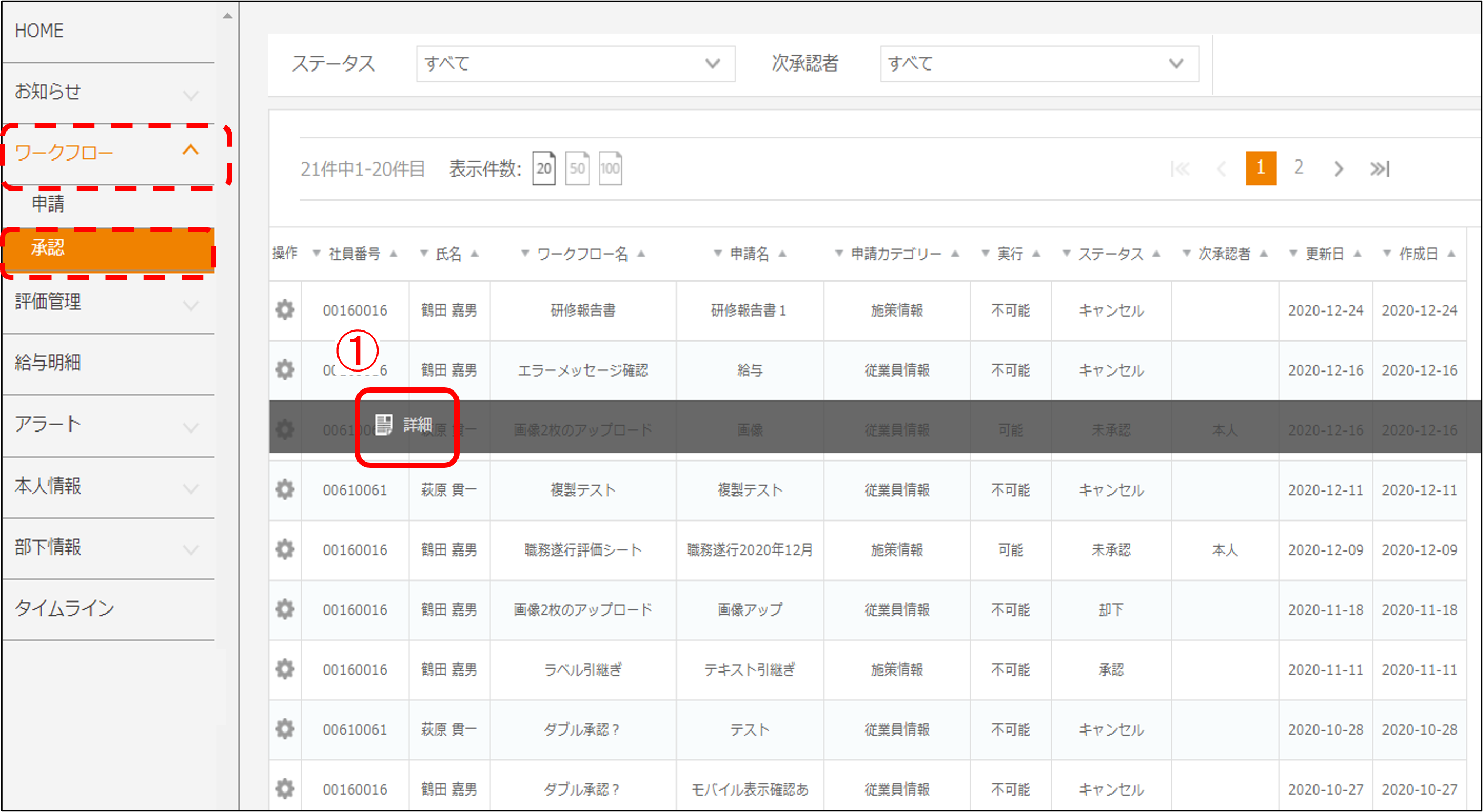Go to page 2

[x=1298, y=167]
